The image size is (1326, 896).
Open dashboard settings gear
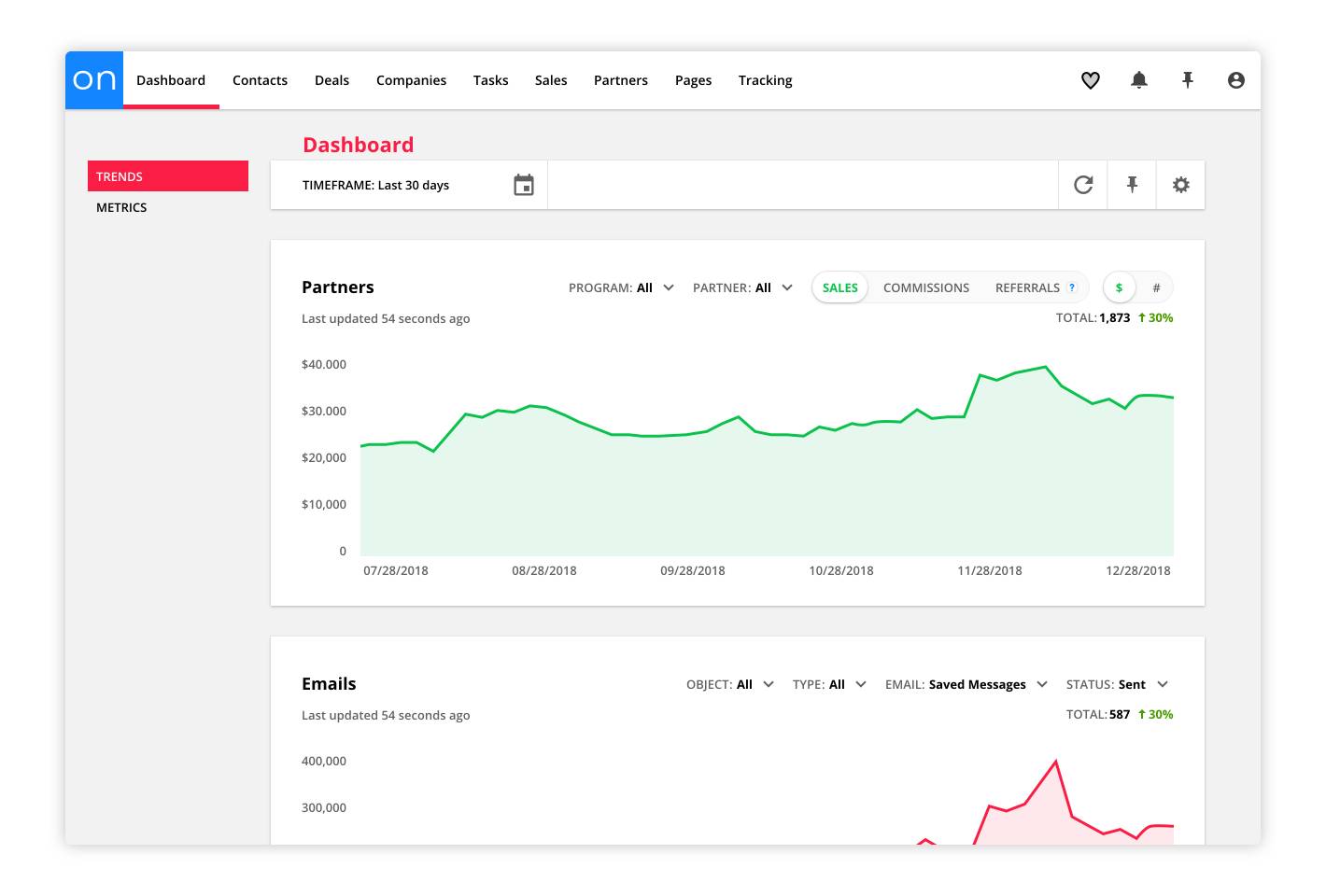(1180, 185)
